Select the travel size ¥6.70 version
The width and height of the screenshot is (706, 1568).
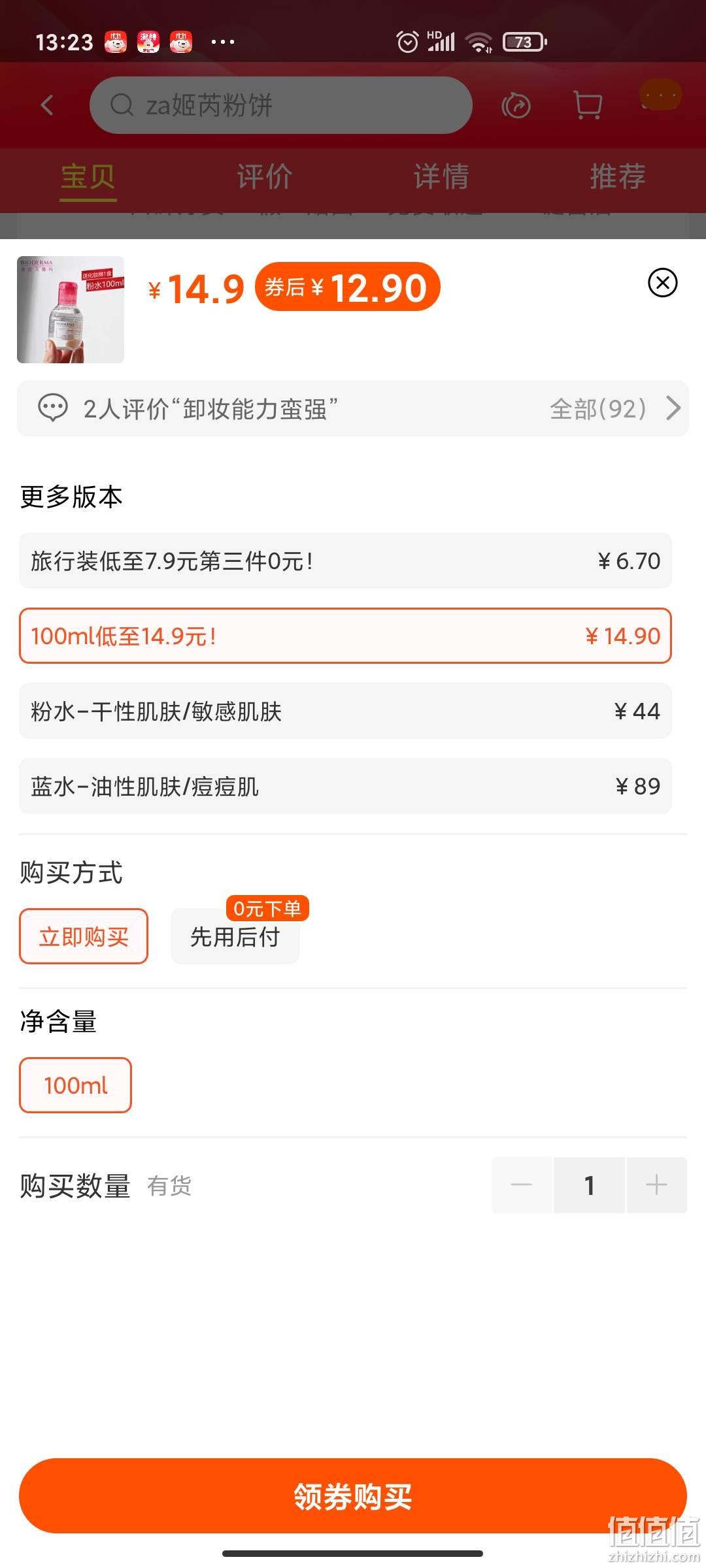pos(345,561)
